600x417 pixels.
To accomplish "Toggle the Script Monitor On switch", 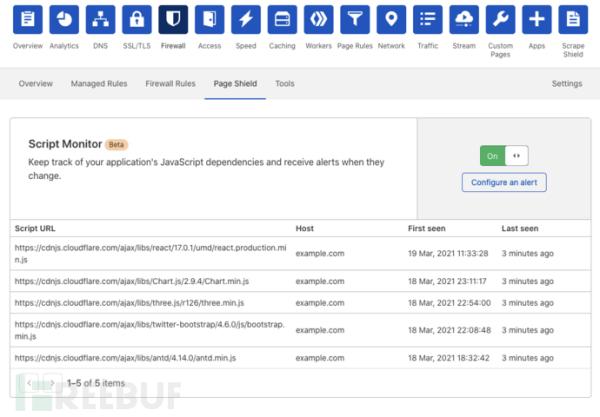I will pyautogui.click(x=492, y=156).
